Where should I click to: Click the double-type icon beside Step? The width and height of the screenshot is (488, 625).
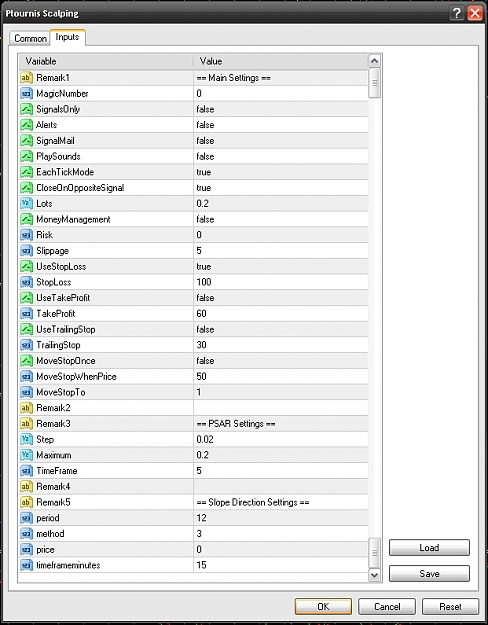tap(26, 439)
